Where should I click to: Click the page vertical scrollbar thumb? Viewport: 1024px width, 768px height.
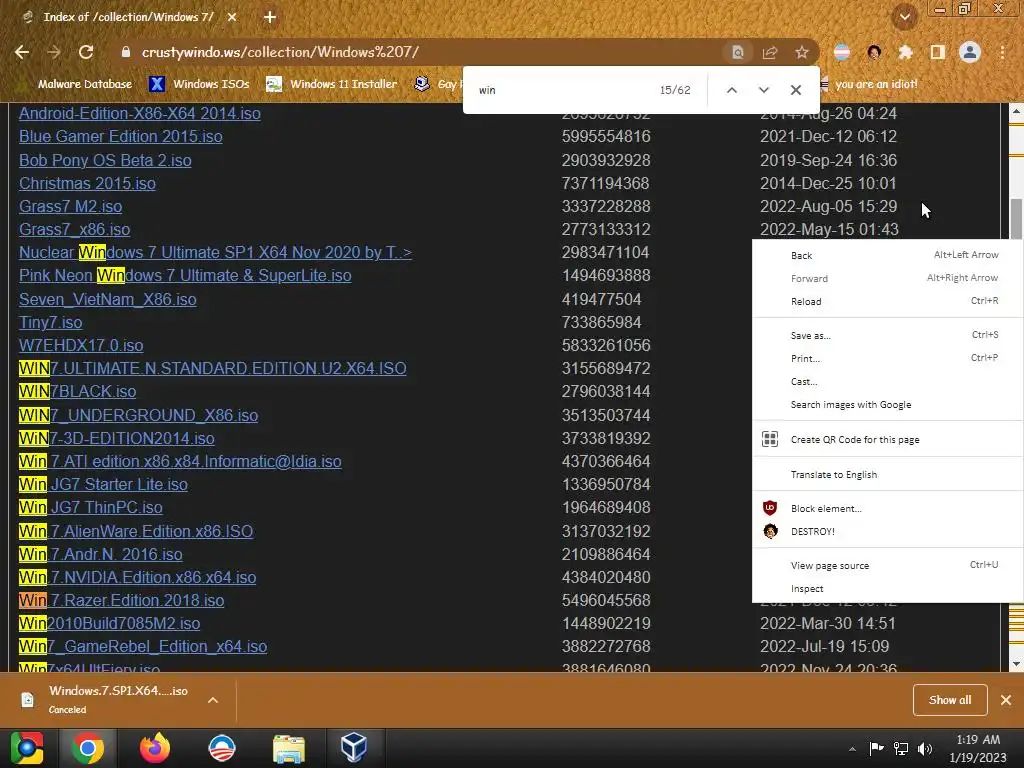[1016, 219]
